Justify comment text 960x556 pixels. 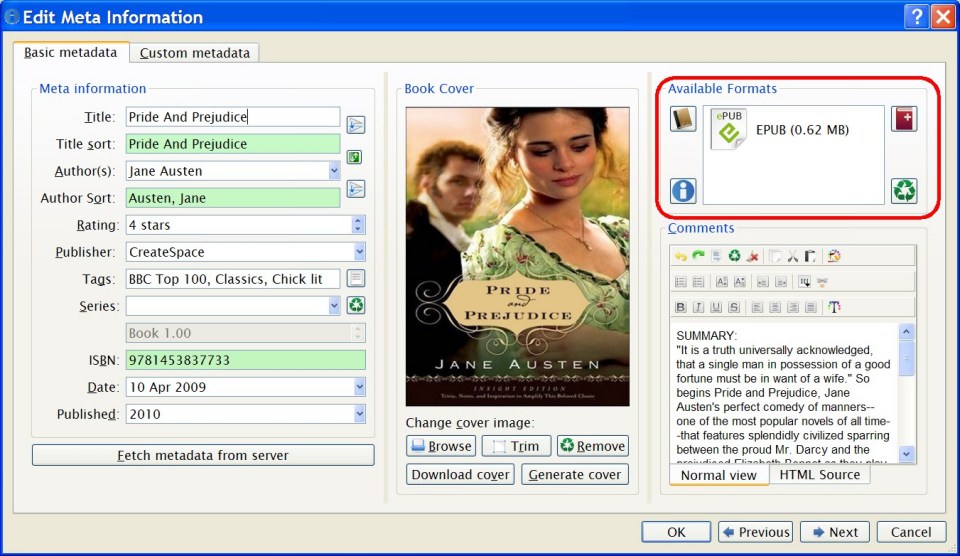(811, 307)
